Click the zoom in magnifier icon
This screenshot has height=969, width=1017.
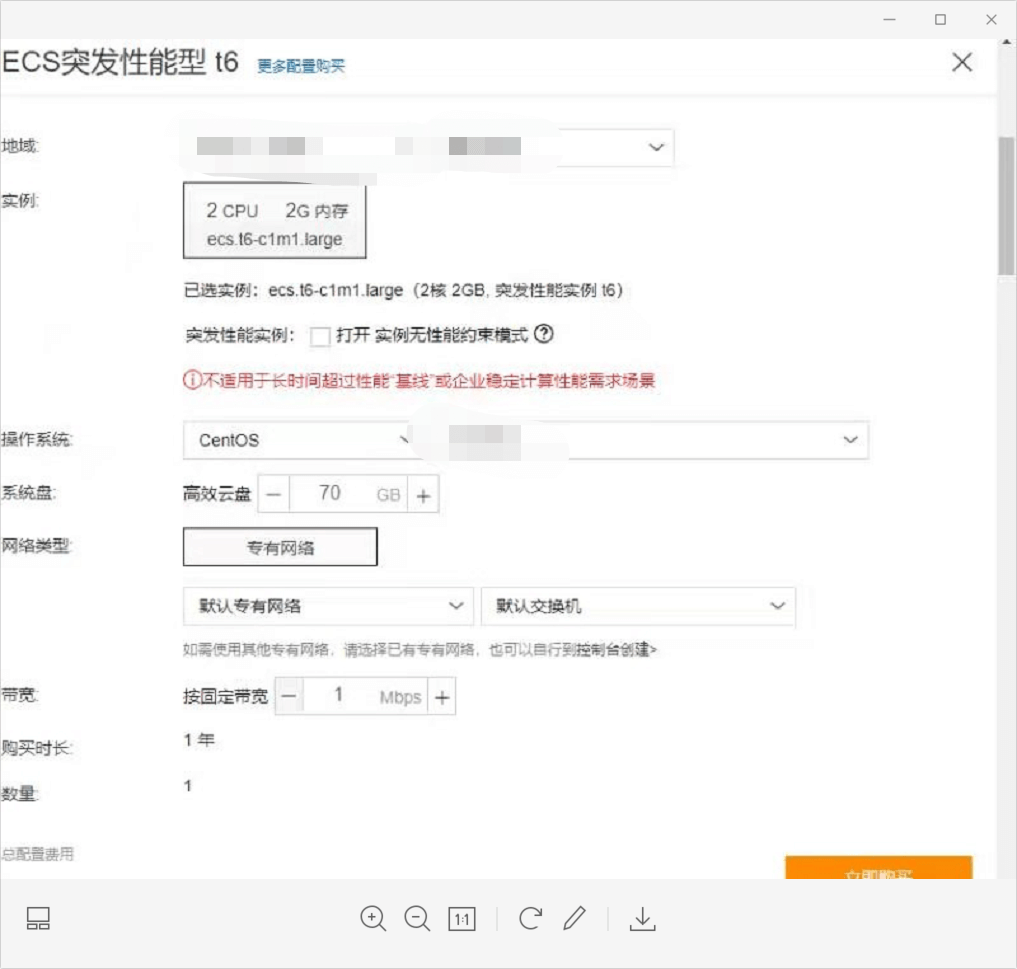point(373,919)
